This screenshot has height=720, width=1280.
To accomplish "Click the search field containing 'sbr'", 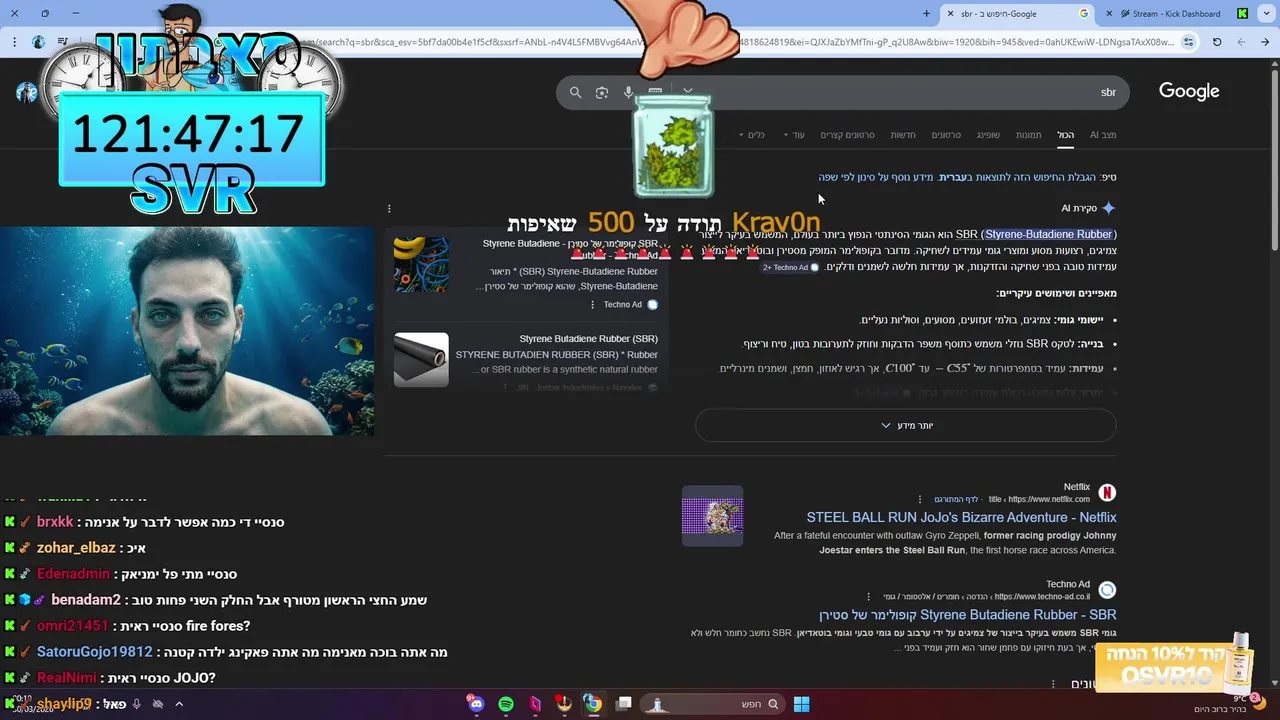I will click(843, 92).
